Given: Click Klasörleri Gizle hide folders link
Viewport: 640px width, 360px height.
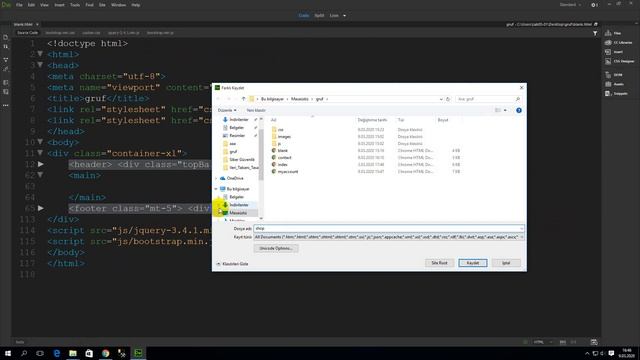Looking at the screenshot, I should (232, 264).
